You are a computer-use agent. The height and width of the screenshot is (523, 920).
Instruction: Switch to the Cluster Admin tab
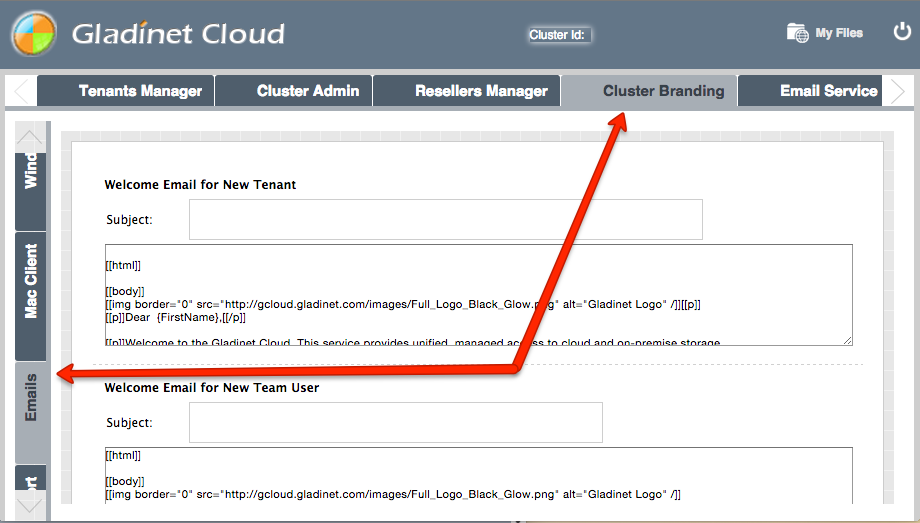coord(293,91)
